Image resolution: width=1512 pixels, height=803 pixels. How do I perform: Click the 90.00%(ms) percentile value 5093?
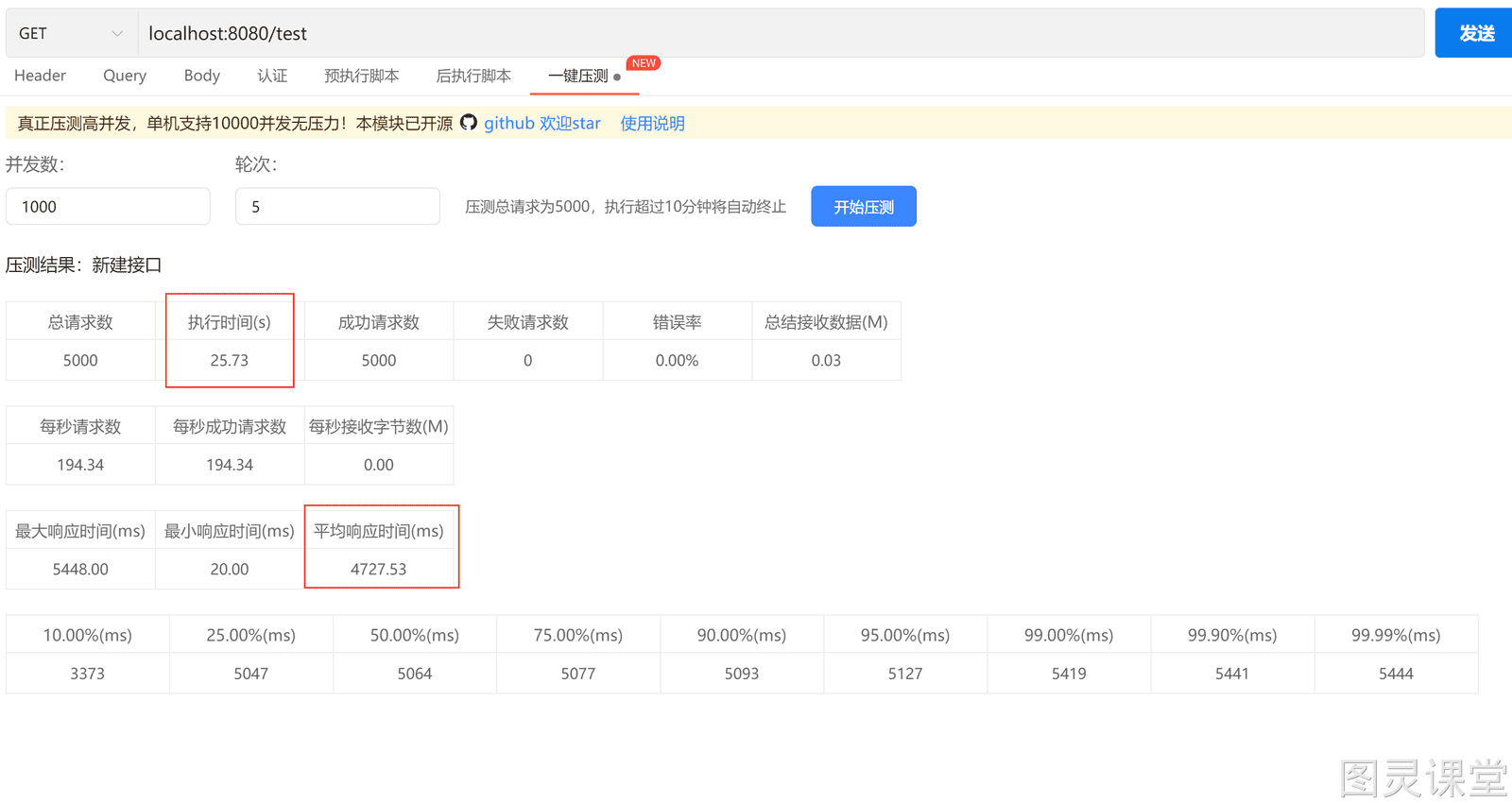pyautogui.click(x=742, y=674)
